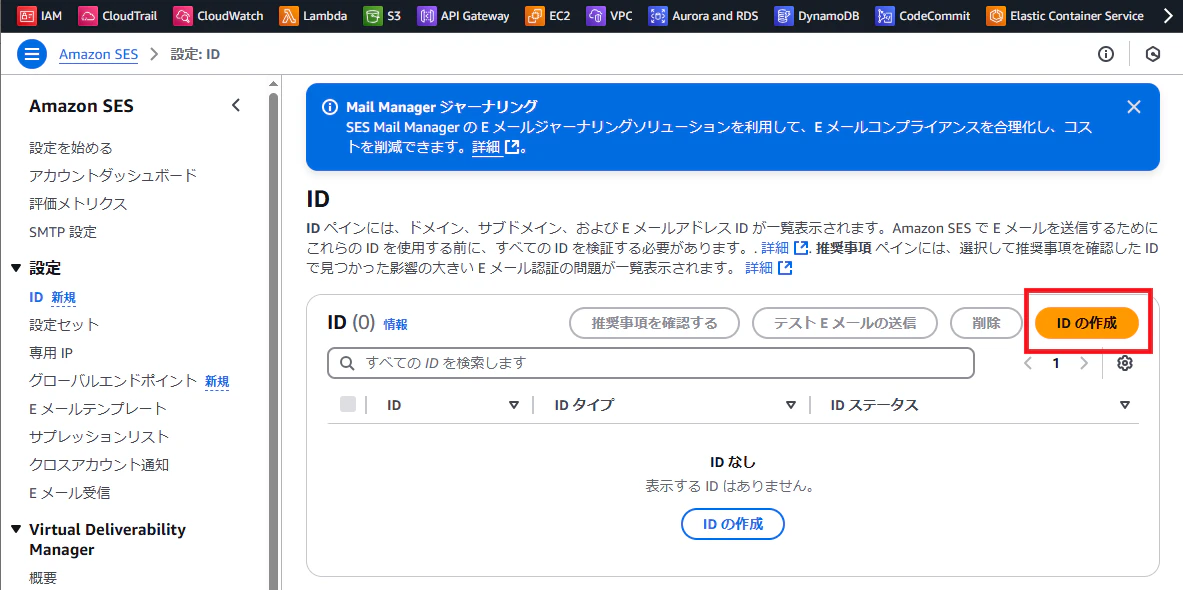1183x590 pixels.
Task: Click 推奨事項を確認する button
Action: pyautogui.click(x=654, y=324)
